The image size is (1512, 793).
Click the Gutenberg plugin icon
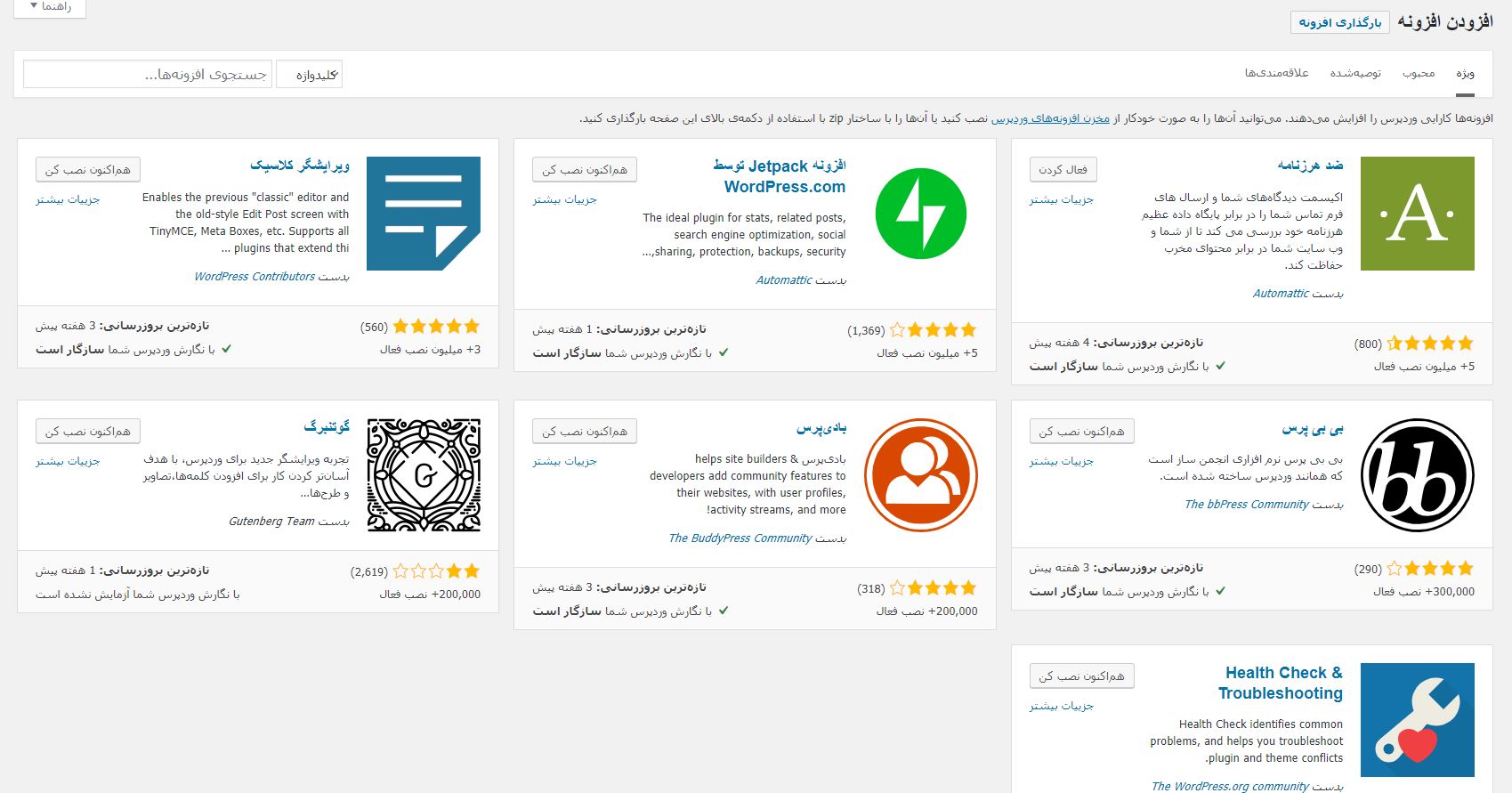tap(424, 475)
